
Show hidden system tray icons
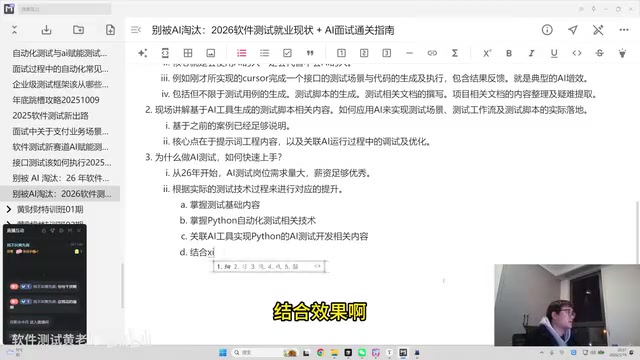pos(542,353)
